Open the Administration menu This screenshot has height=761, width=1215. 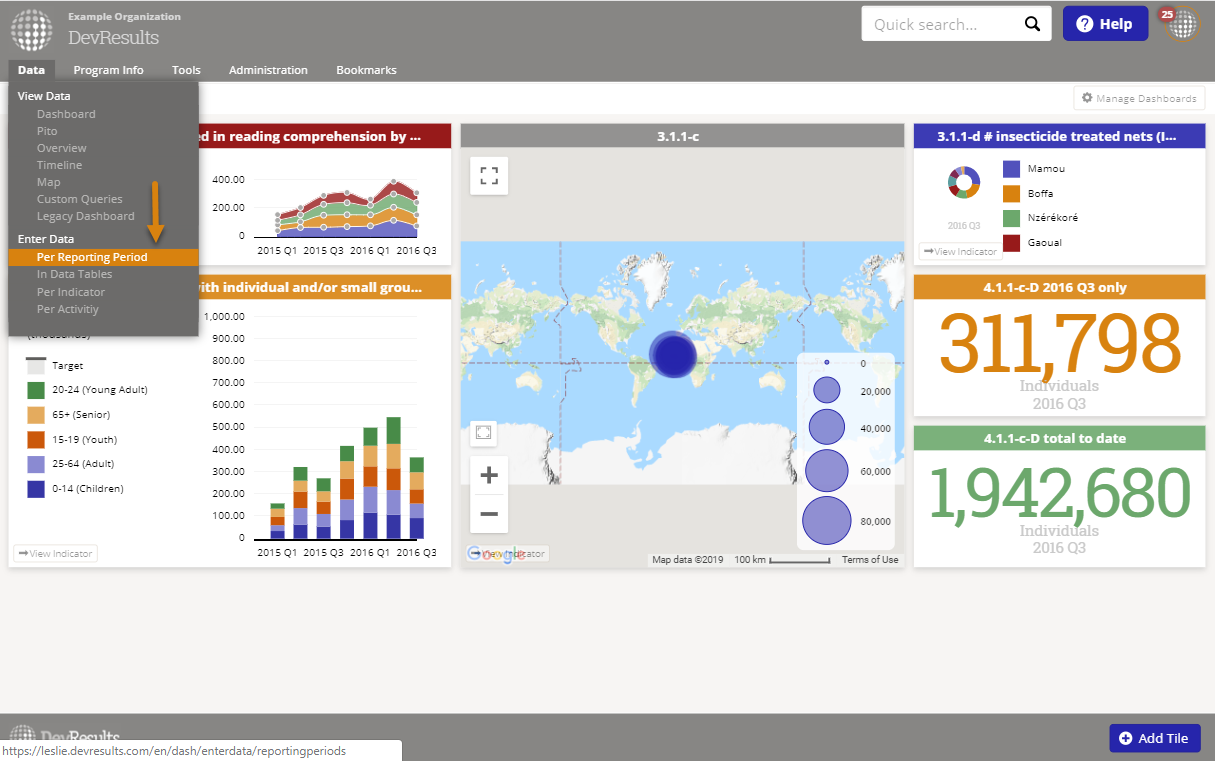[x=268, y=70]
